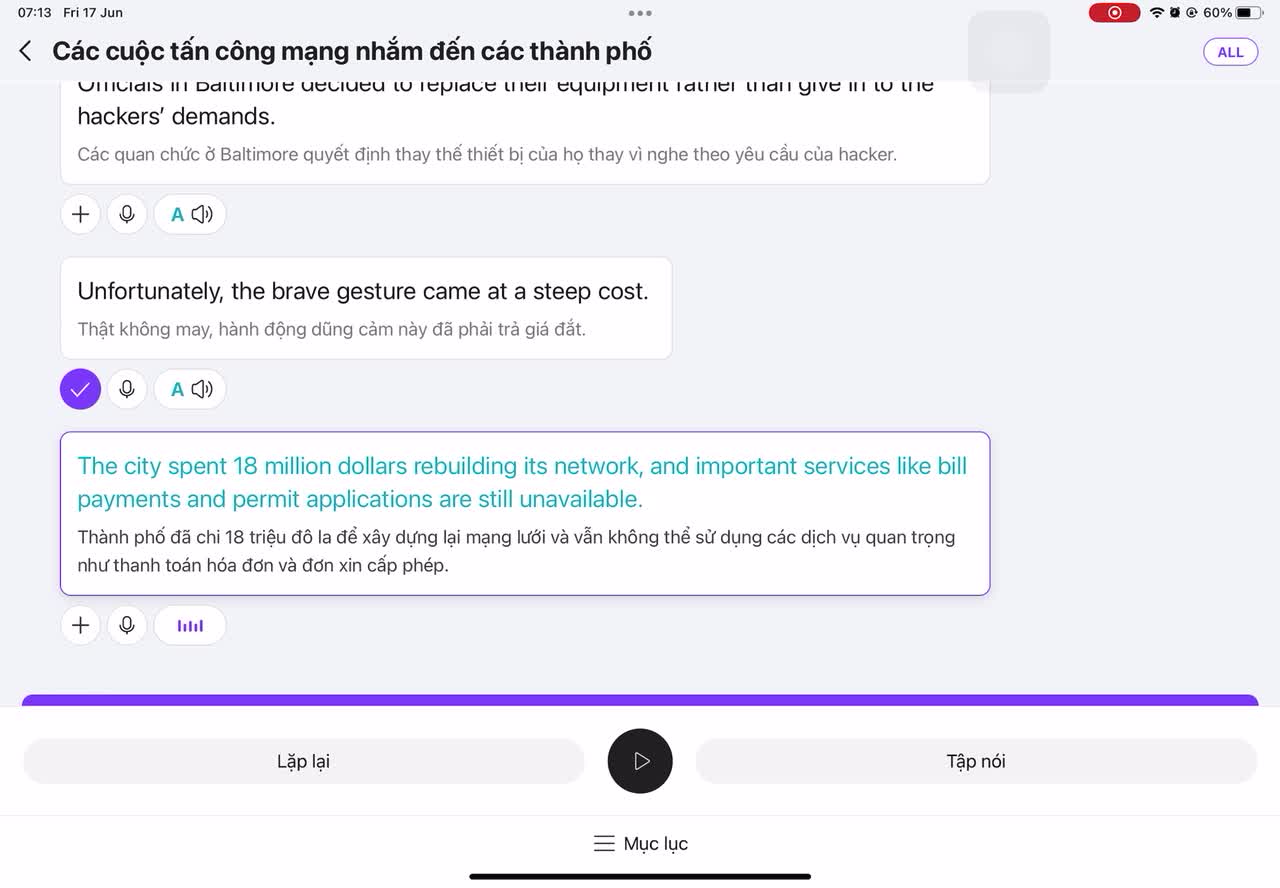Open the three-dot multitasking menu at top
This screenshot has width=1280, height=888.
point(640,13)
